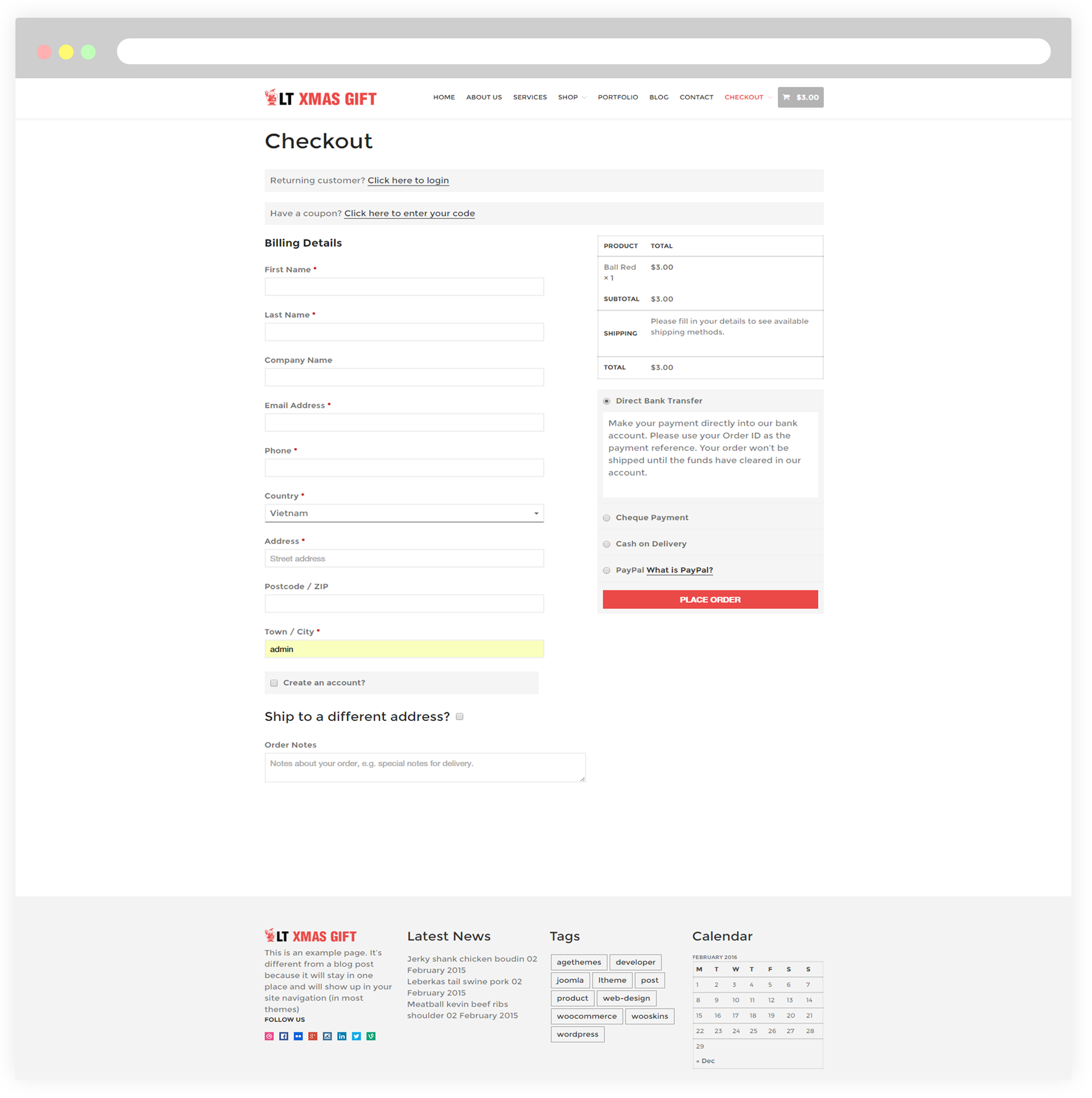Click the LT Xmas Gift header logo
1092x1098 pixels.
(x=321, y=98)
